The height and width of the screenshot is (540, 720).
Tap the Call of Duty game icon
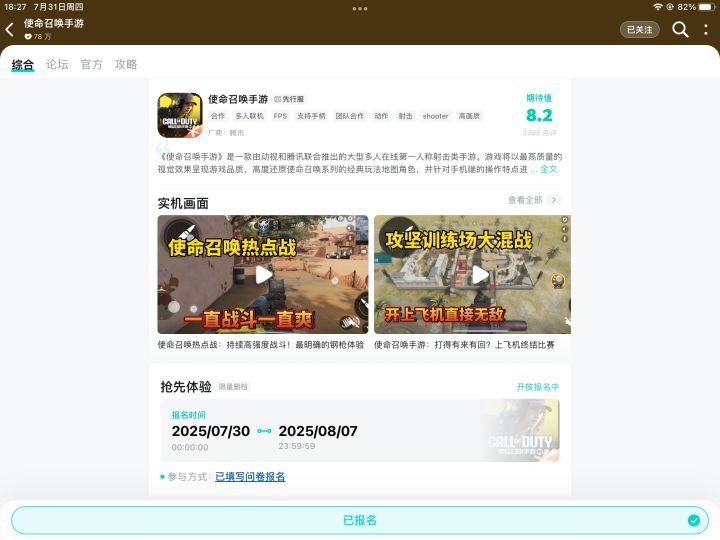click(180, 115)
